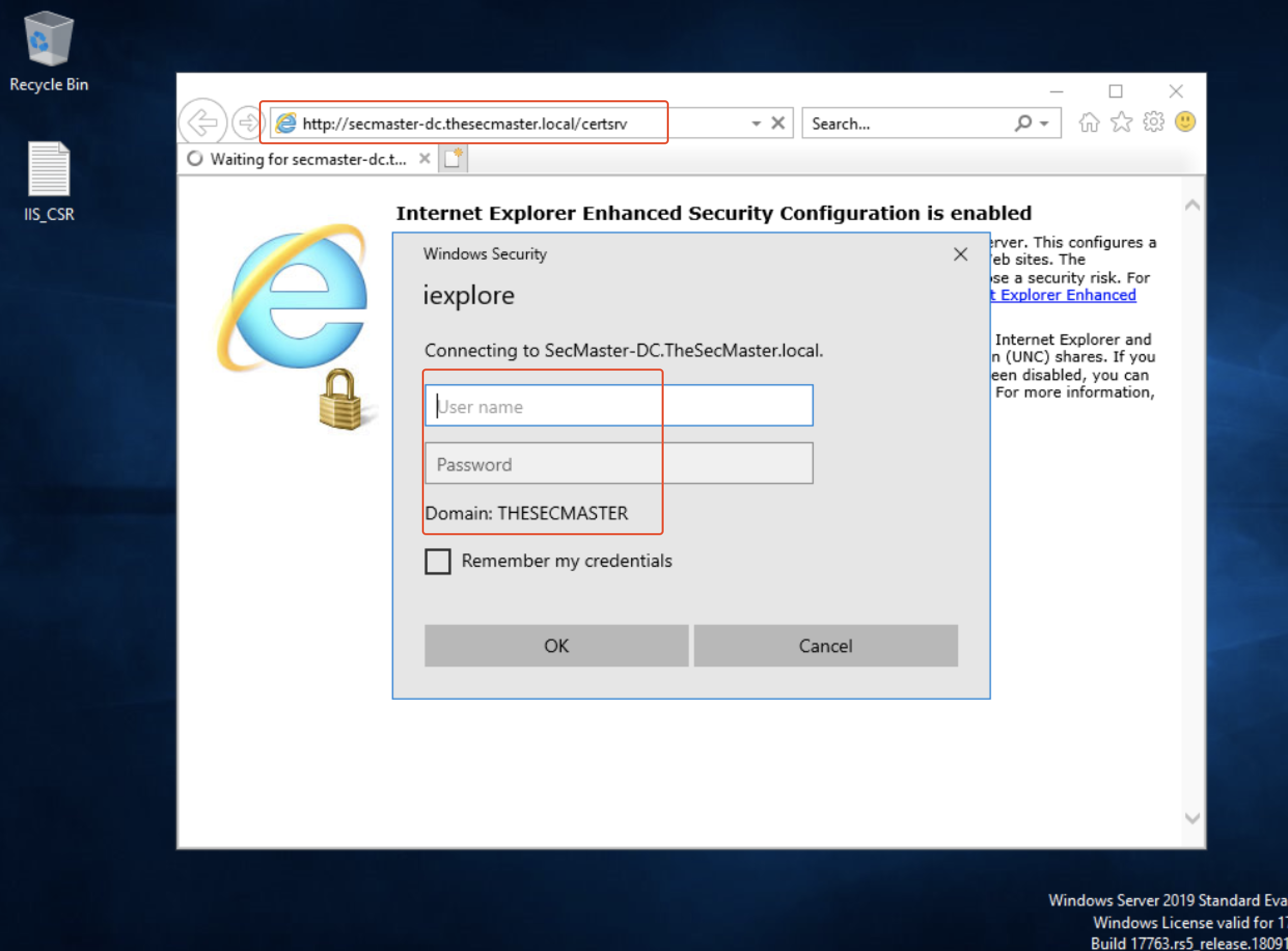Click 'Domain: THESECMASTER' text

pyautogui.click(x=526, y=513)
